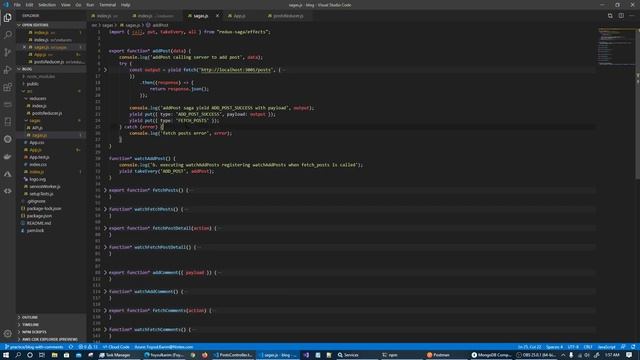Open the Extensions view
Image resolution: width=640 pixels, height=360 pixels.
[x=7, y=87]
